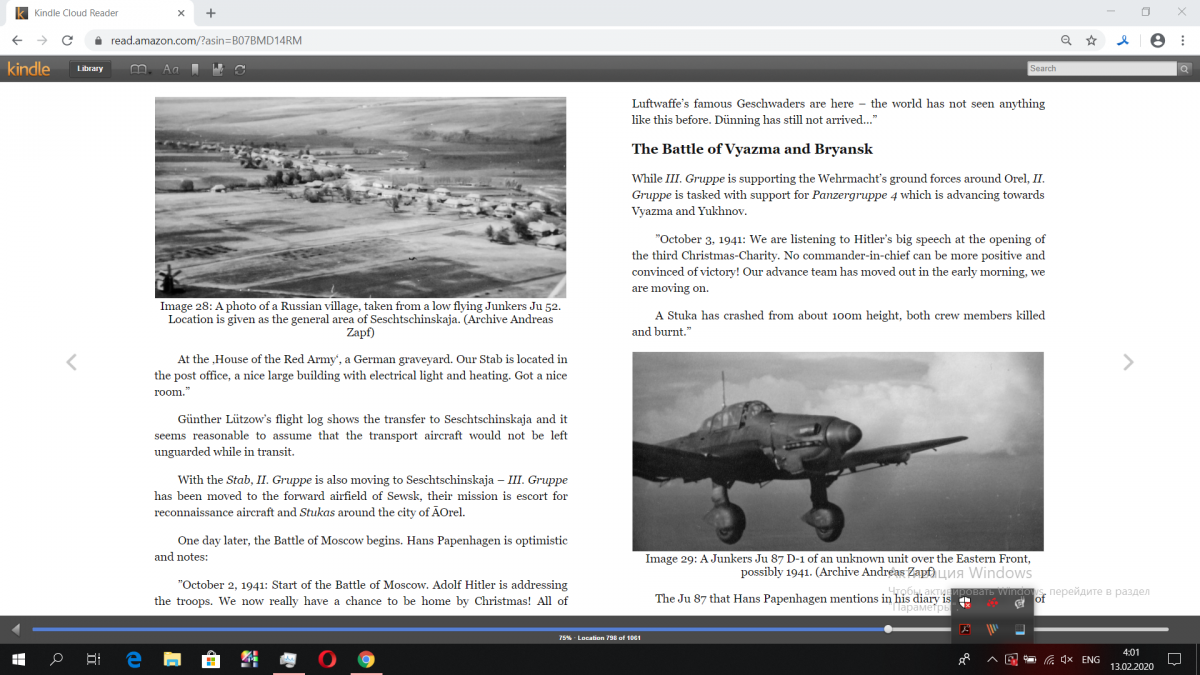Click the synchronize reading position icon

coord(240,69)
